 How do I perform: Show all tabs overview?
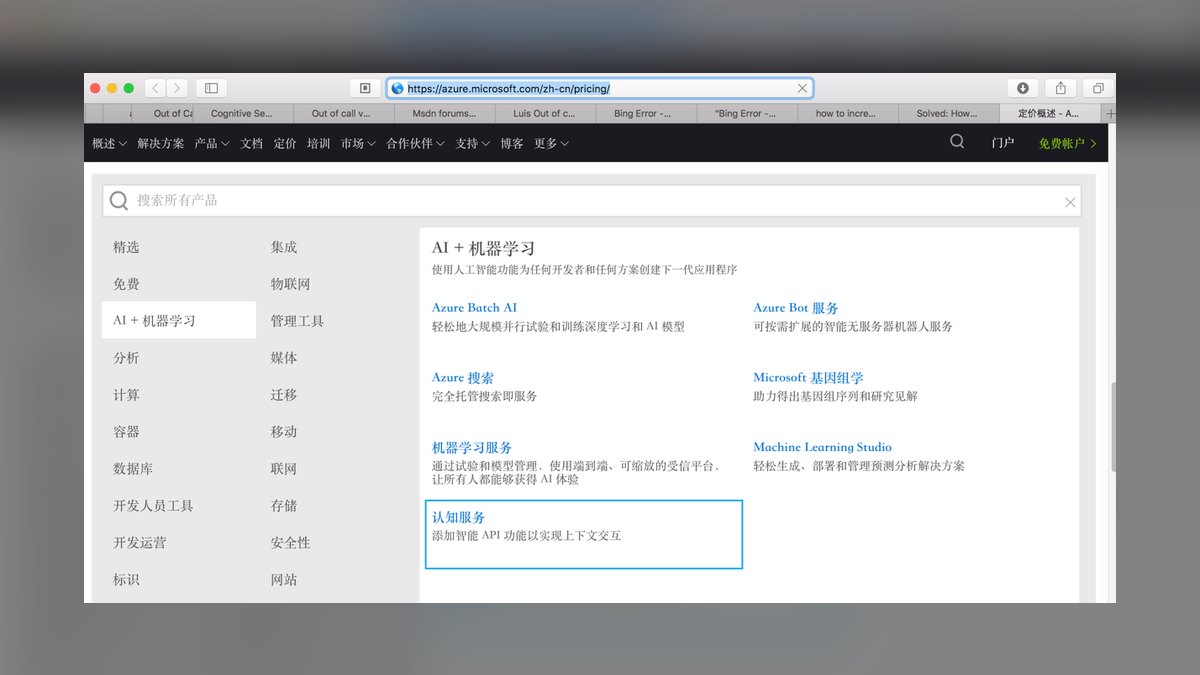click(x=1098, y=88)
